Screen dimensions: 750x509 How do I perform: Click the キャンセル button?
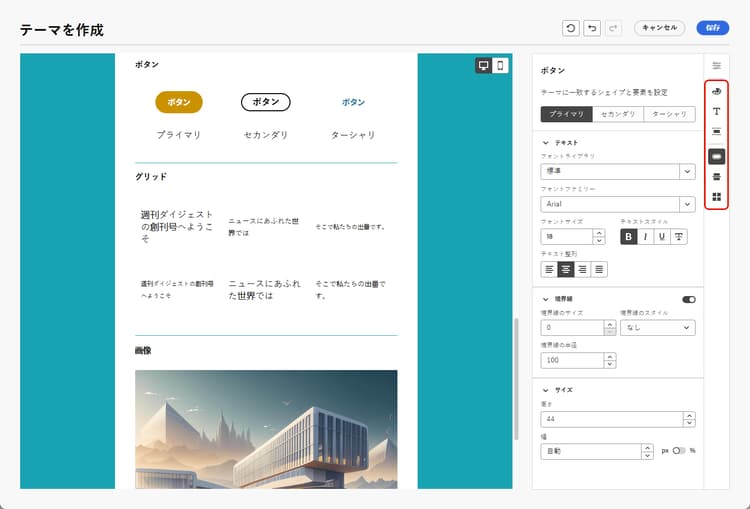point(659,28)
